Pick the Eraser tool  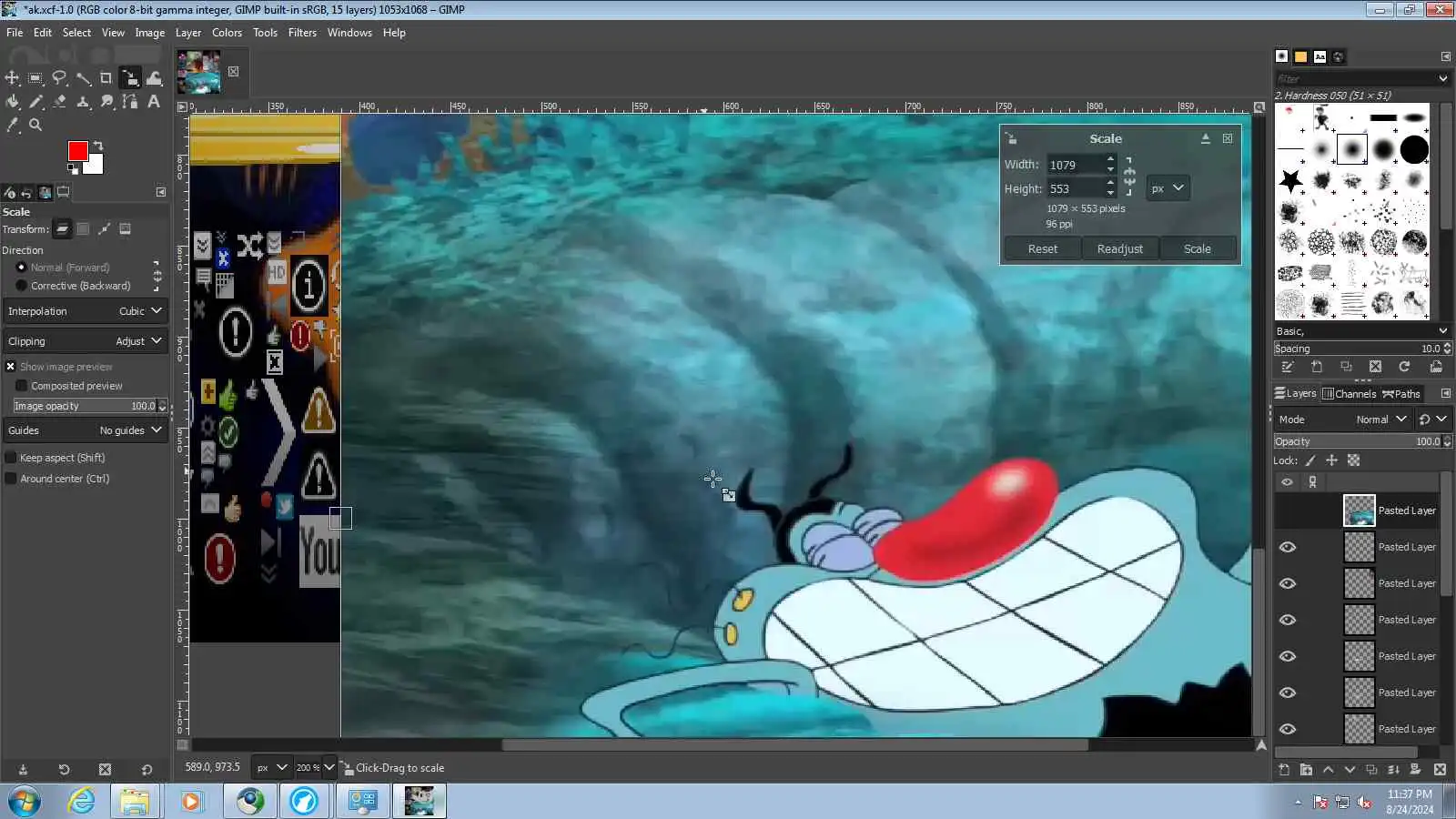click(59, 102)
